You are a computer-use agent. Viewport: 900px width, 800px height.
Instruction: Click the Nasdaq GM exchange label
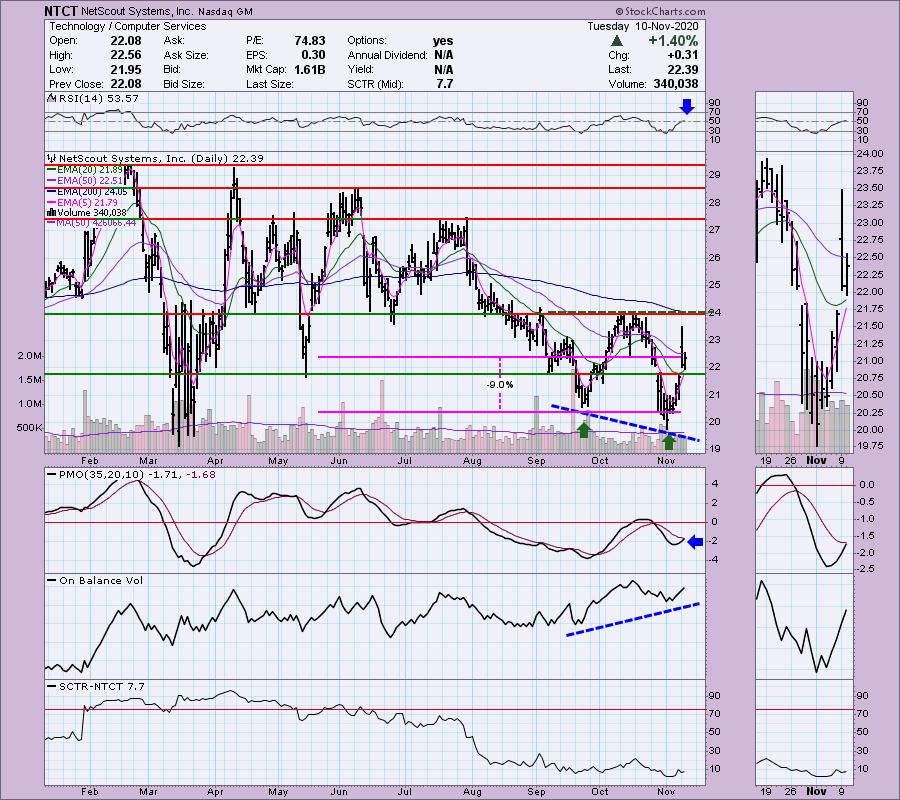pyautogui.click(x=226, y=12)
